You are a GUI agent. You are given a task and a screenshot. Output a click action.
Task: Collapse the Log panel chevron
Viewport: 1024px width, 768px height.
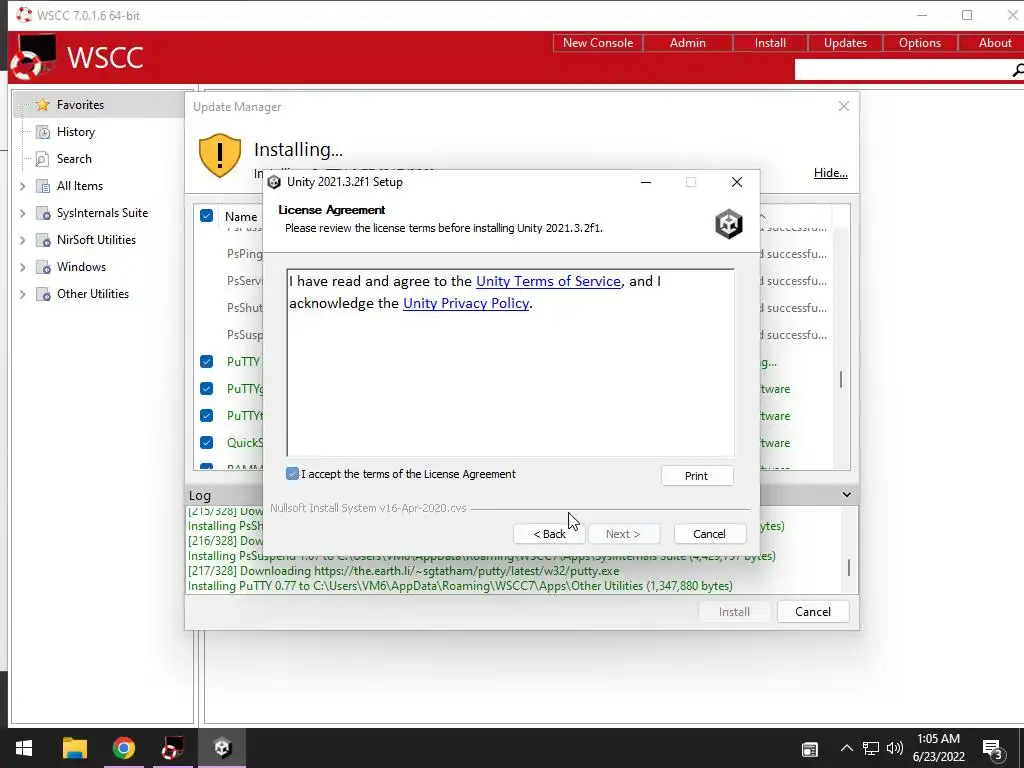pos(846,494)
